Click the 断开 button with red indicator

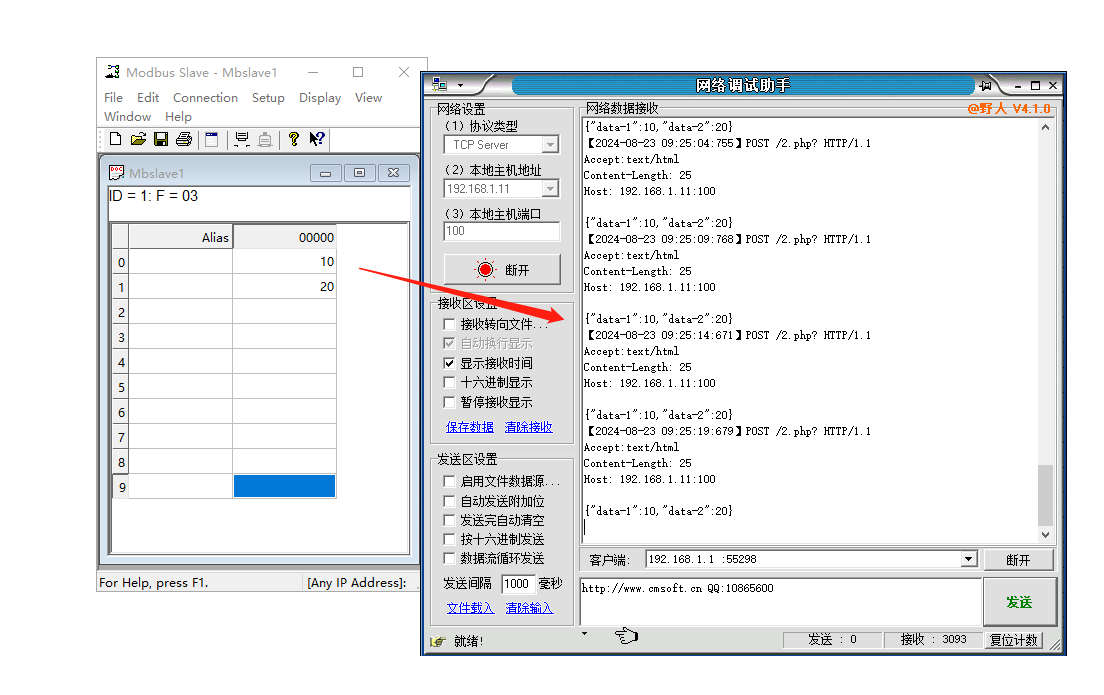click(502, 270)
